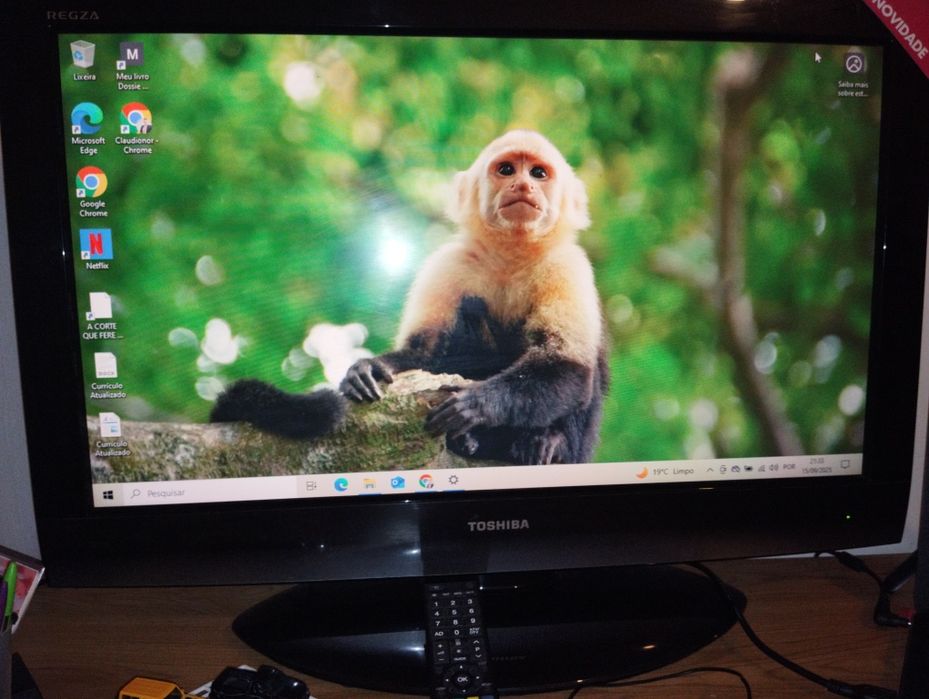
Task: Select the lower Currículo Atualizado document icon
Action: coord(111,435)
